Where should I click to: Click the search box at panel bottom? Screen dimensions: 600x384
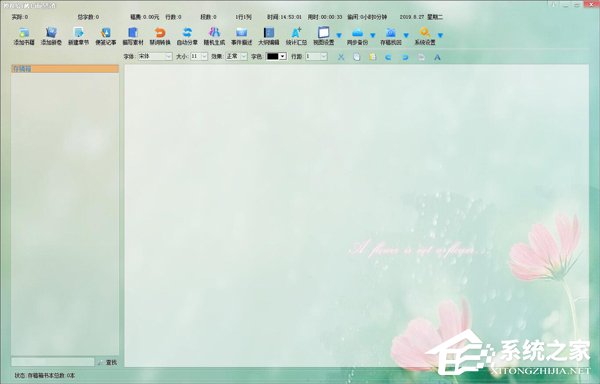[53, 362]
